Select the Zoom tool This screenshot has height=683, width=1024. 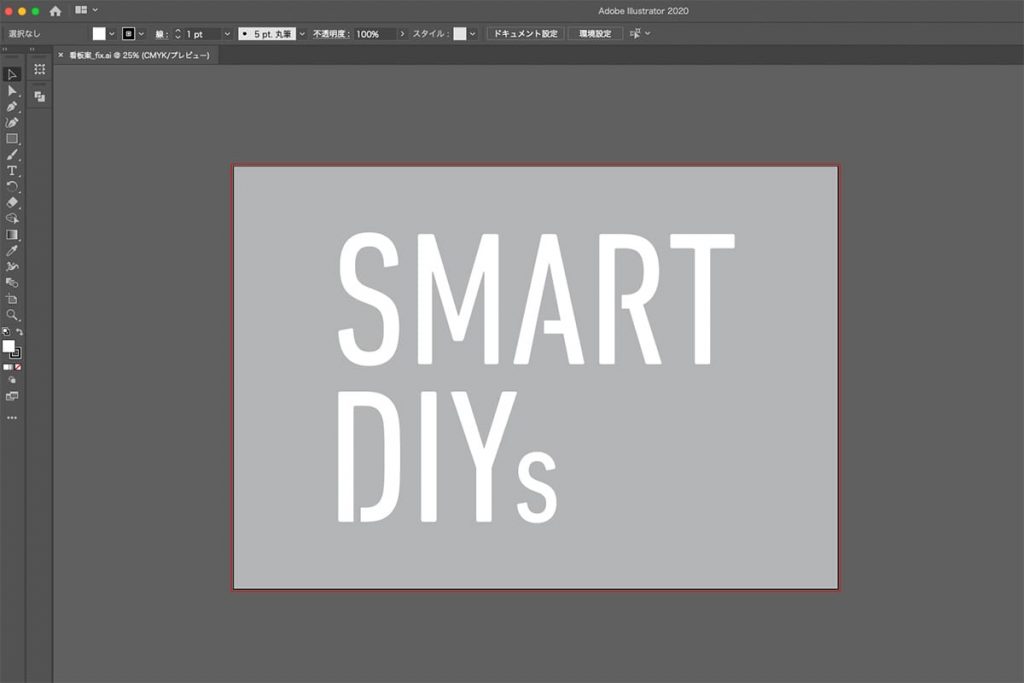coord(12,314)
